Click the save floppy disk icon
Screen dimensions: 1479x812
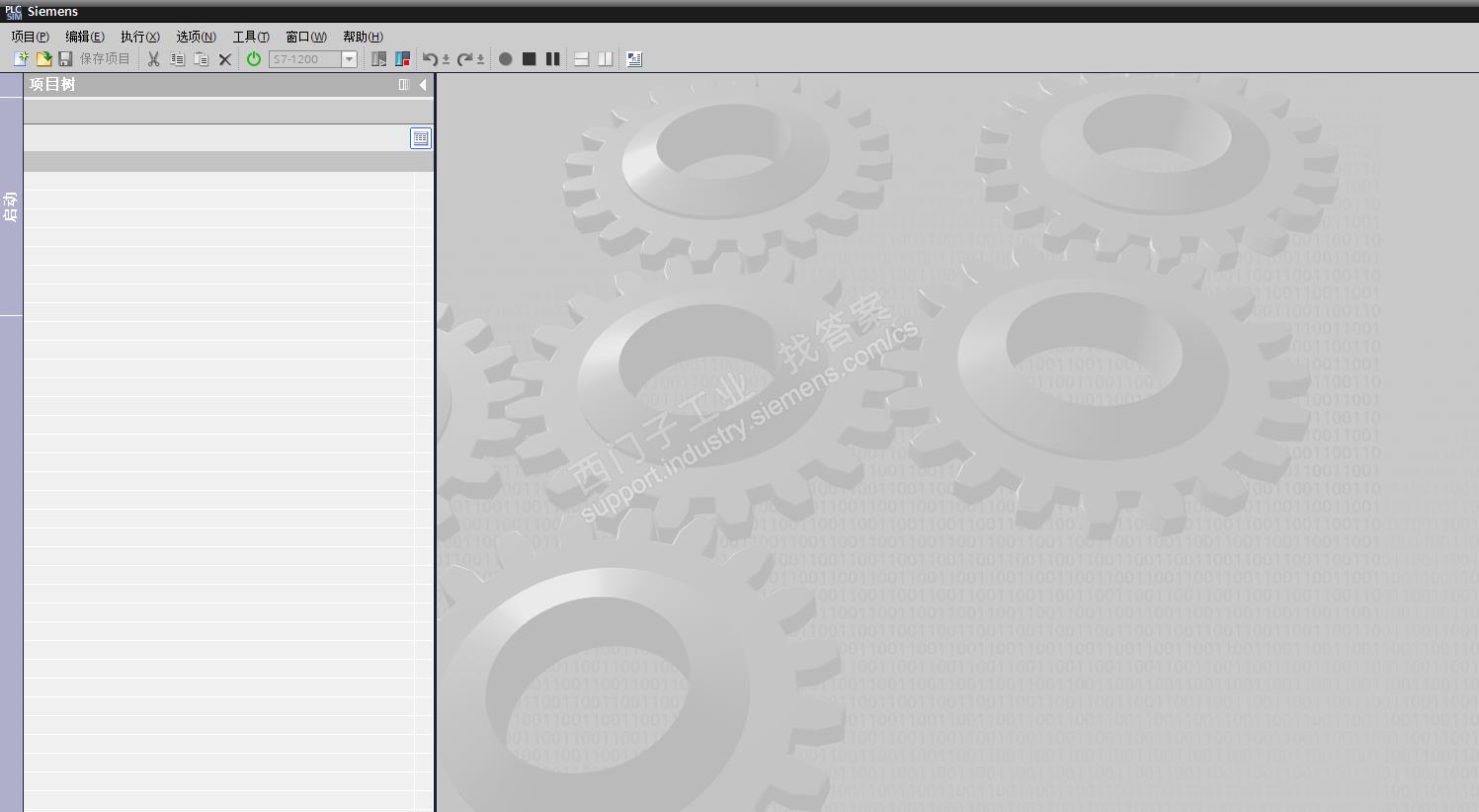[65, 59]
